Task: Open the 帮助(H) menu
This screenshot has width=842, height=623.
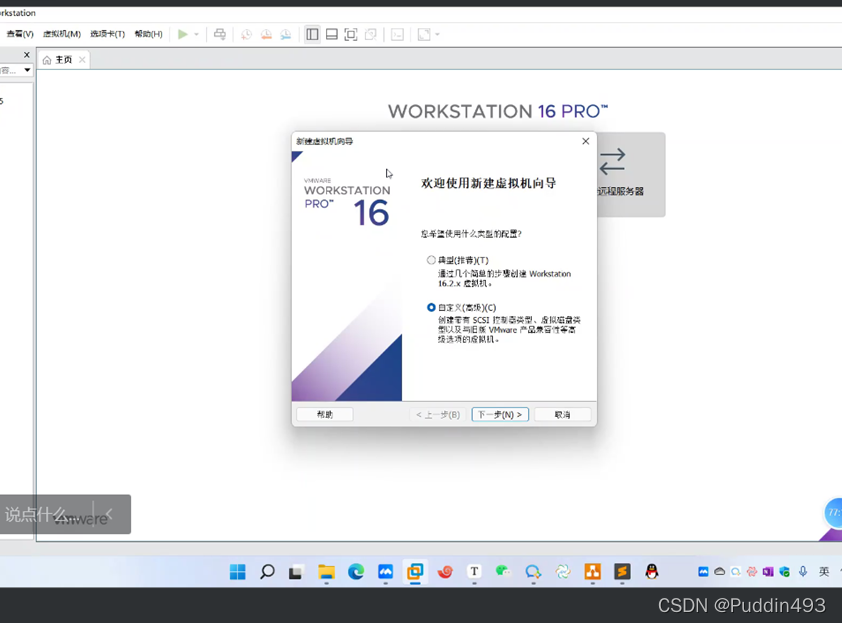Action: click(148, 34)
